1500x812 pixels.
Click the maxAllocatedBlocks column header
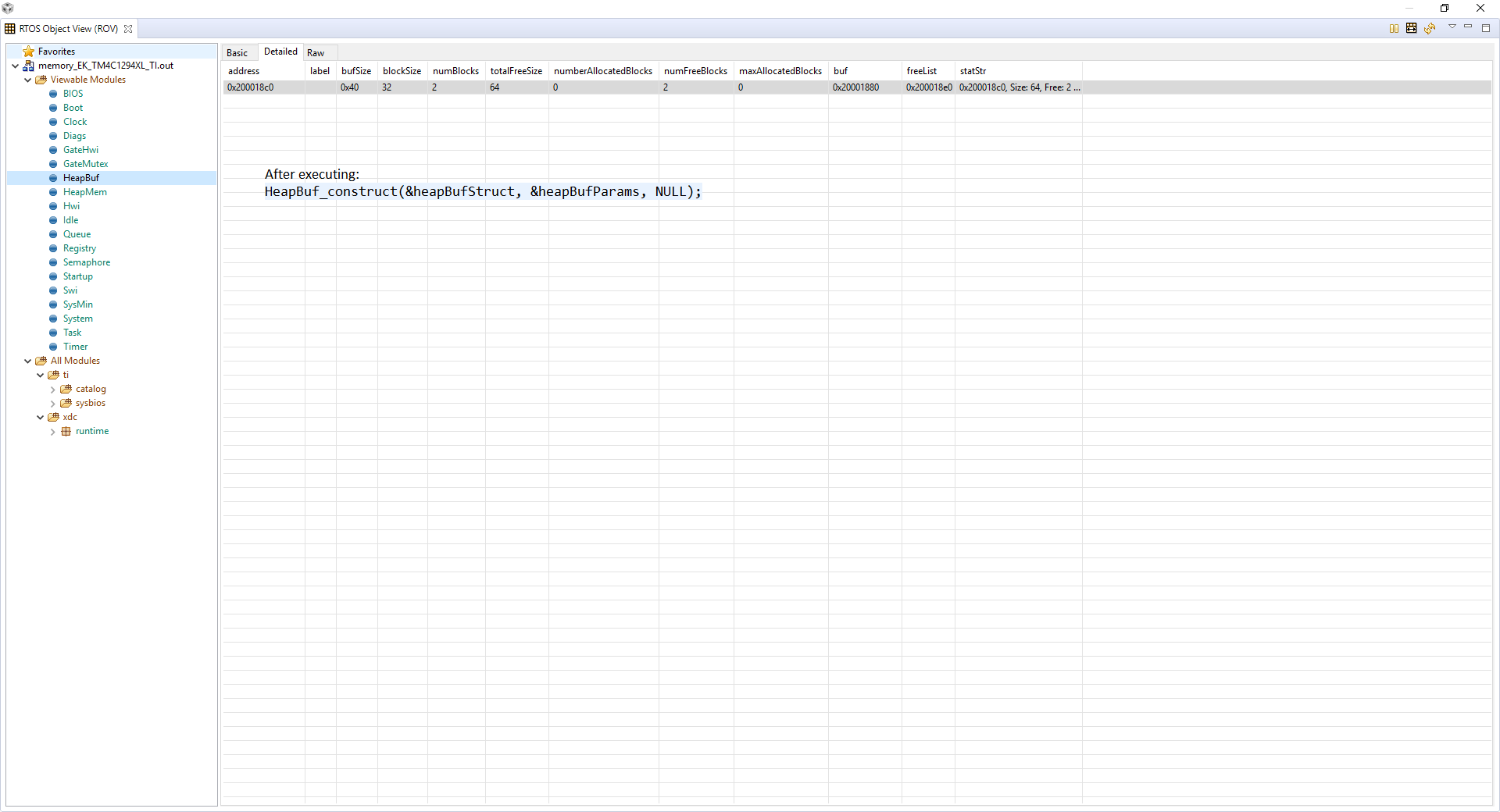point(780,71)
